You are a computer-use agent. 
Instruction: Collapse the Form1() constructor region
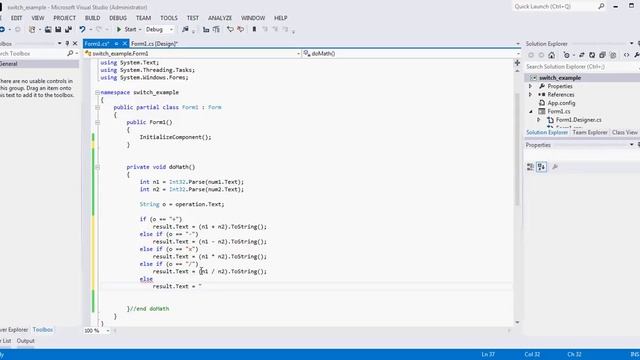pos(98,122)
